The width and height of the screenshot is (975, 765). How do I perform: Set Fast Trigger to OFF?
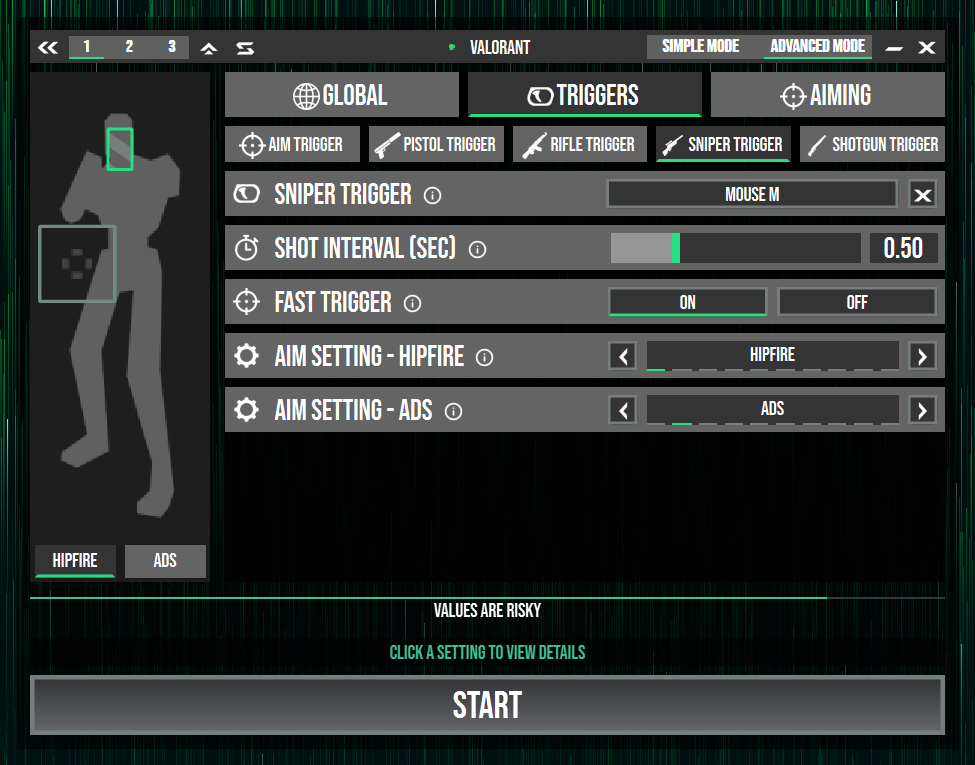857,302
